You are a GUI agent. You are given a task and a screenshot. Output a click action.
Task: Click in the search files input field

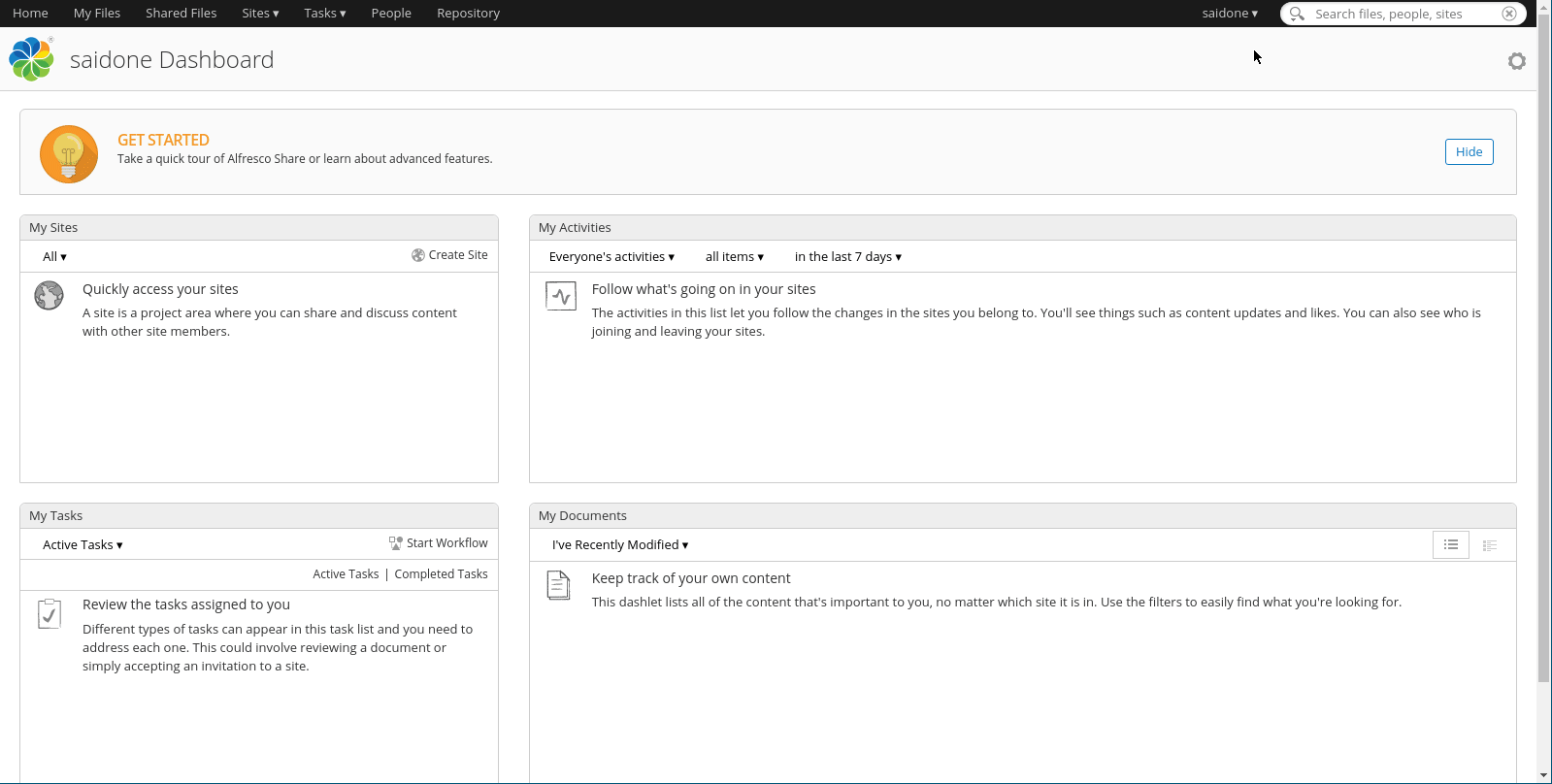coord(1403,14)
